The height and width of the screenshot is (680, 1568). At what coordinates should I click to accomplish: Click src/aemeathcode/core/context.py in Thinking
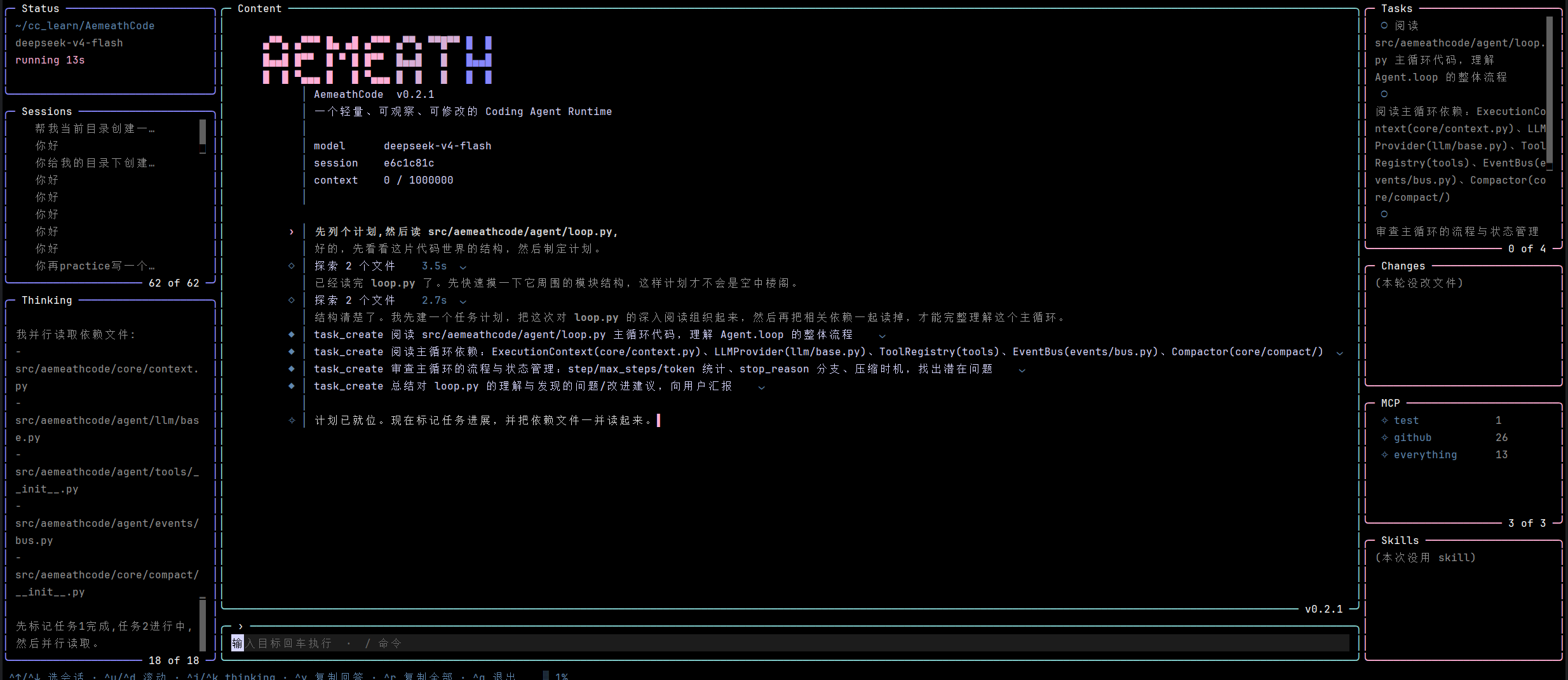[107, 377]
